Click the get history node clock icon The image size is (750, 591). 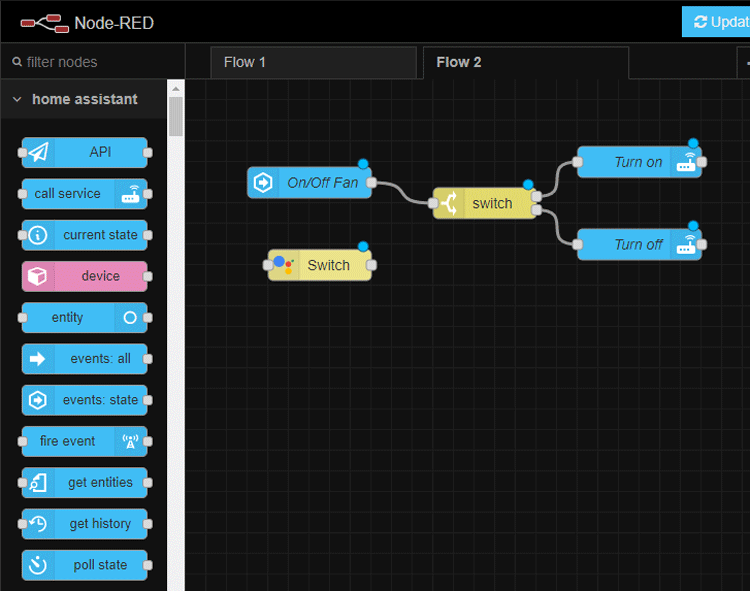click(38, 523)
